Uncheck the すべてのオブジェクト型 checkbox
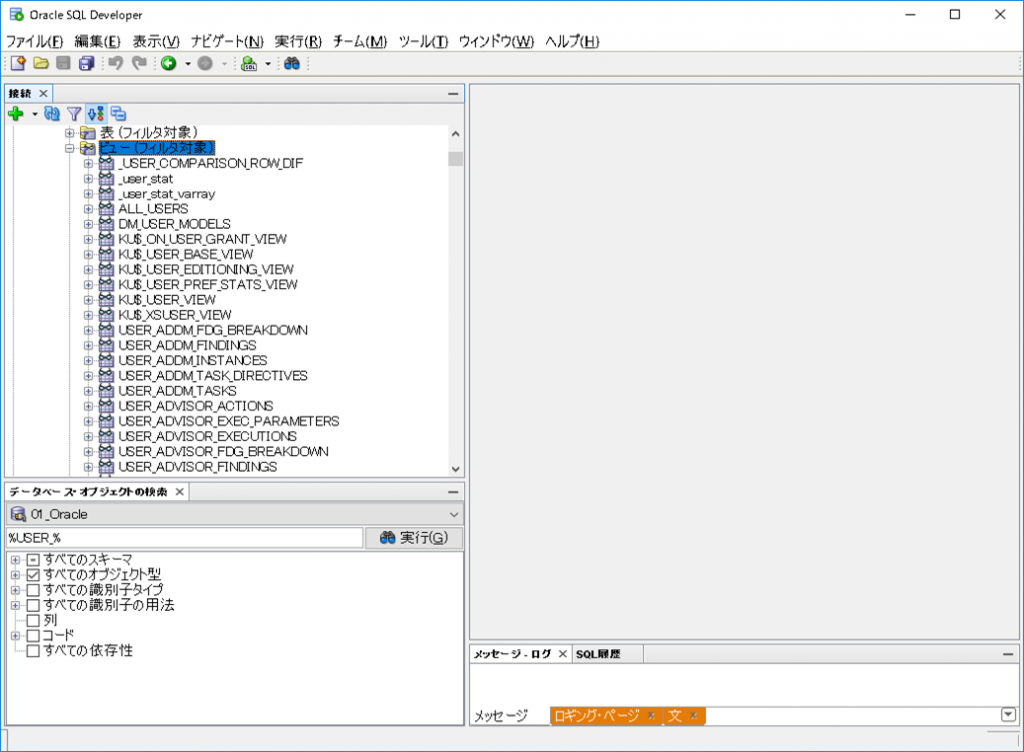1024x752 pixels. [x=33, y=575]
